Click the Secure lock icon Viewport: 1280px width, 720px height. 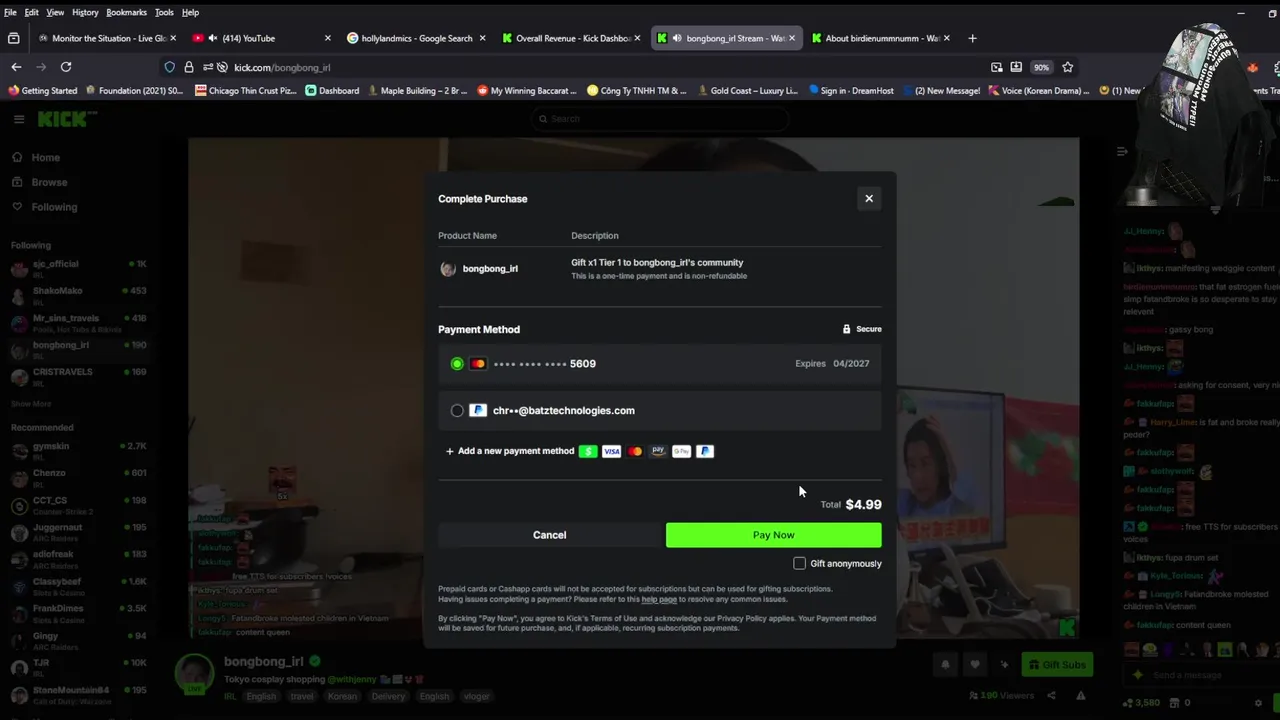pos(846,329)
